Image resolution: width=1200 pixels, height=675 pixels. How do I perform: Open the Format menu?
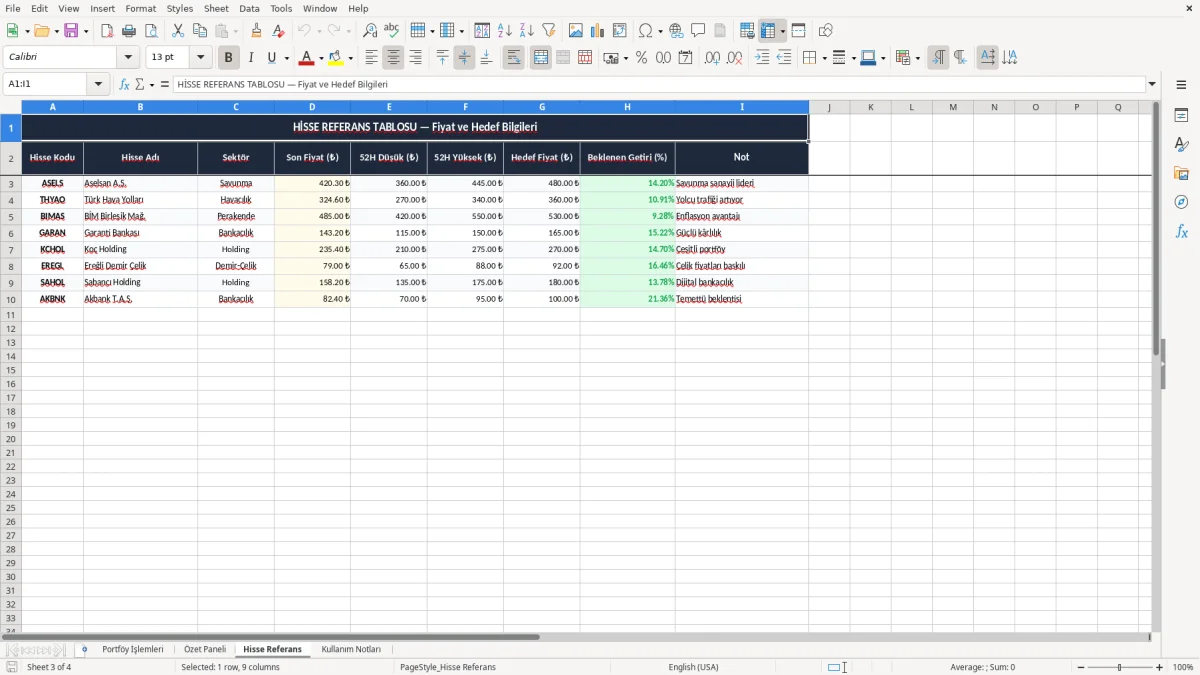click(140, 9)
